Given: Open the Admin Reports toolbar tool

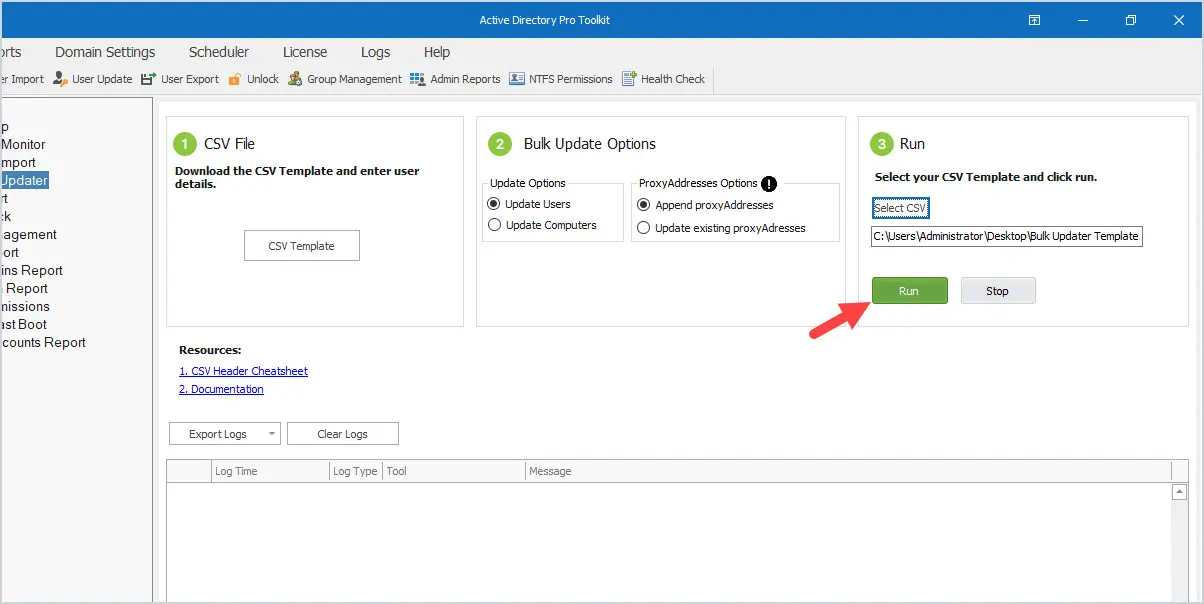Looking at the screenshot, I should coord(455,79).
